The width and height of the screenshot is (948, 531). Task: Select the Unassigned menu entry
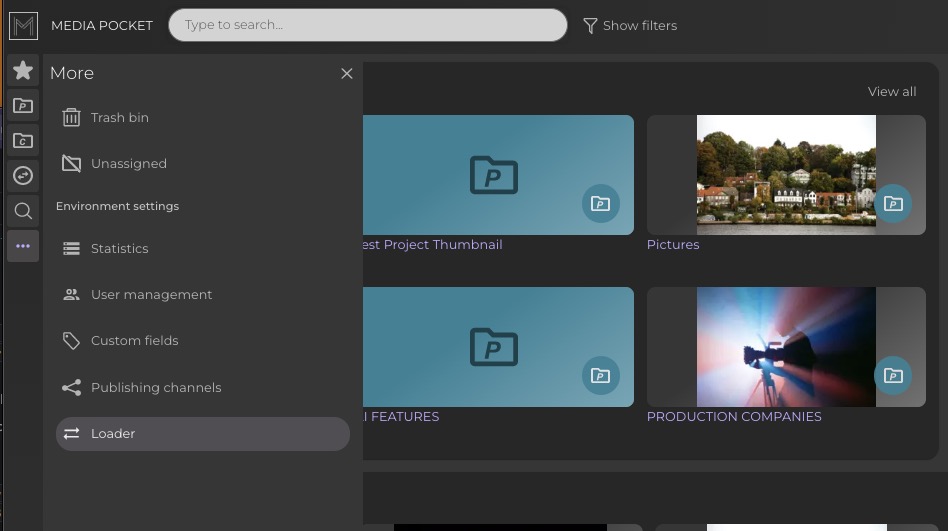128,164
